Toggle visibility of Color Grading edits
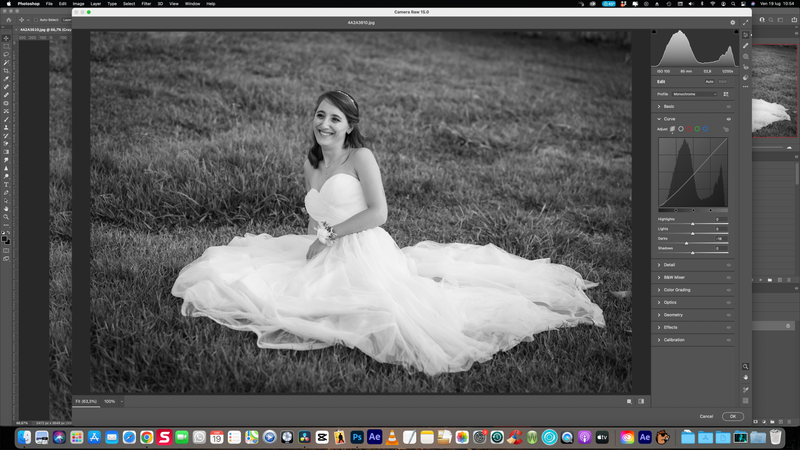Image resolution: width=800 pixels, height=450 pixels. [729, 289]
